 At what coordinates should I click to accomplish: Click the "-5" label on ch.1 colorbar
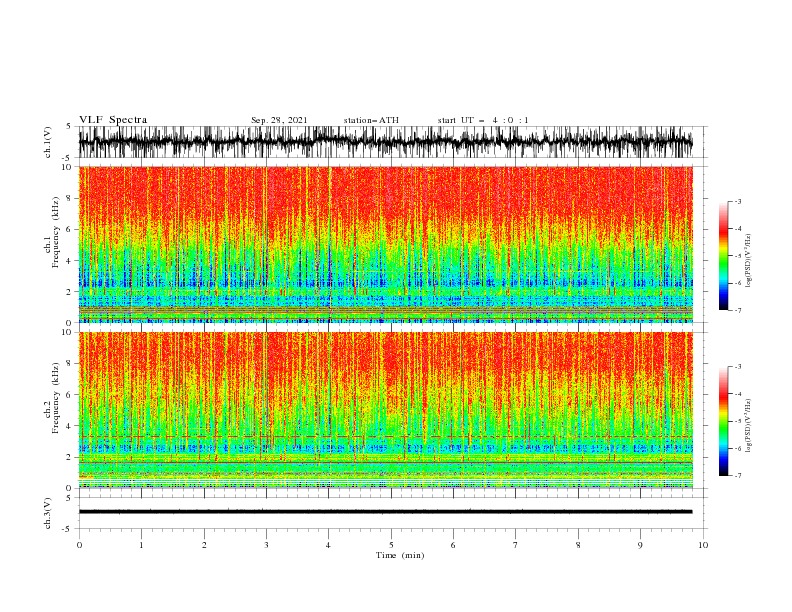[738, 256]
